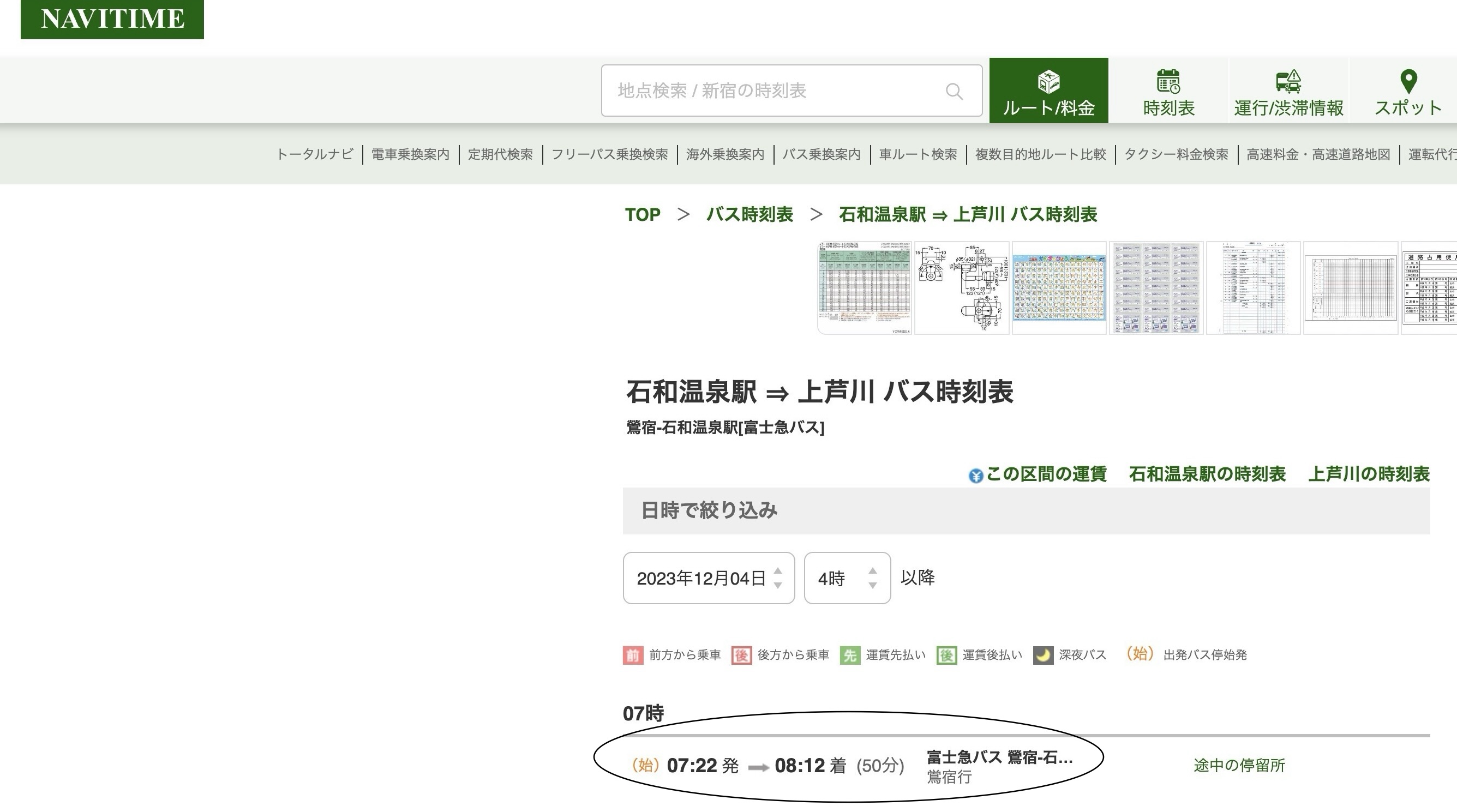Image resolution: width=1457 pixels, height=812 pixels.
Task: Open the ルート/料金 route icon tab
Action: coord(1048,82)
